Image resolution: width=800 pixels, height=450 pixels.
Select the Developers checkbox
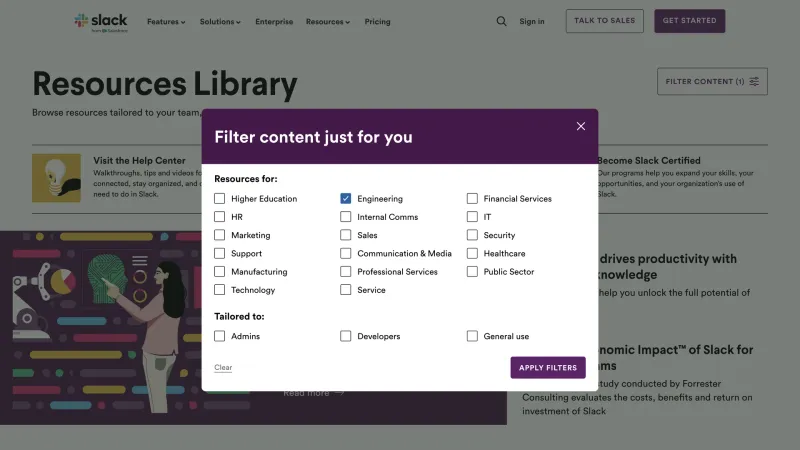(345, 336)
